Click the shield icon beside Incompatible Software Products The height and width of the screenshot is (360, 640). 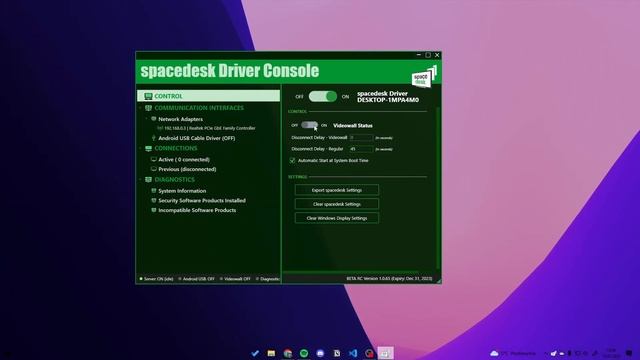(153, 210)
